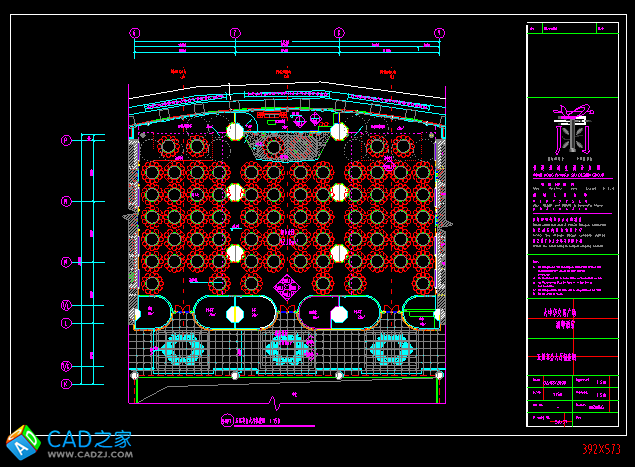Select the top-left white octagonal column

tap(235, 131)
